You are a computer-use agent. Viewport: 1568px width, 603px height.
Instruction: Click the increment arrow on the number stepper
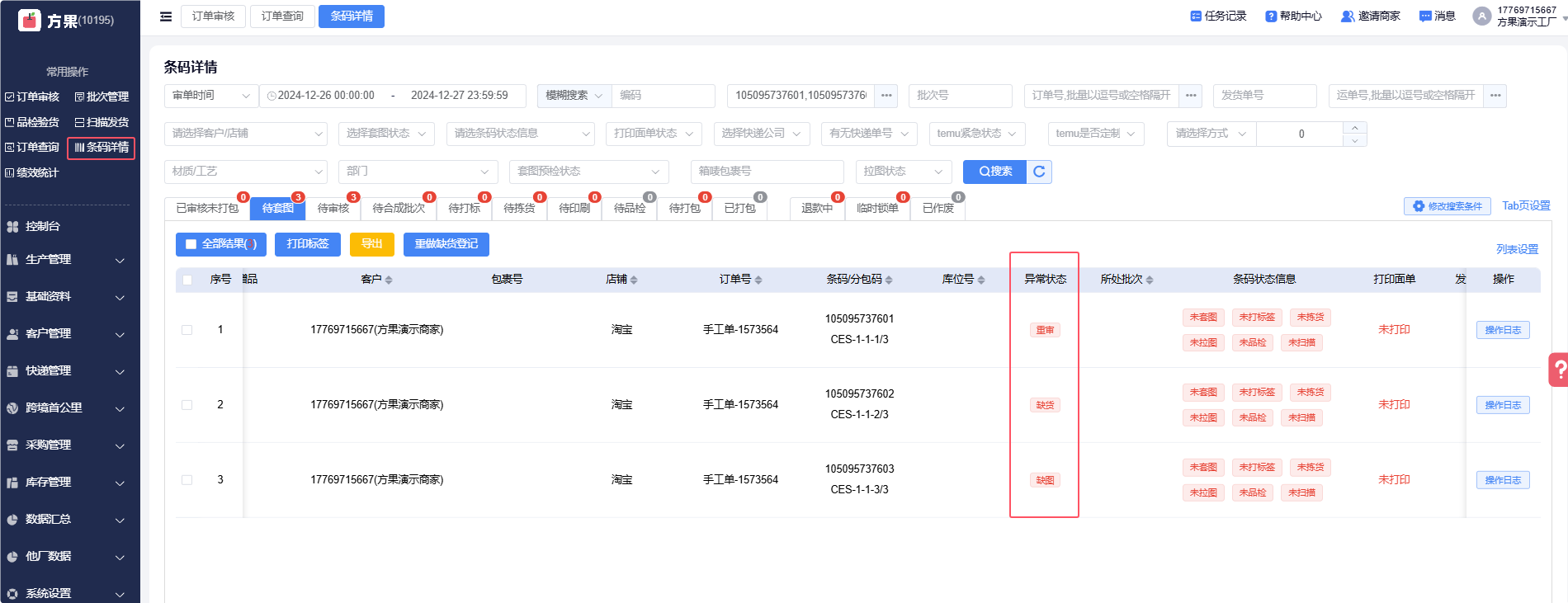[1354, 128]
